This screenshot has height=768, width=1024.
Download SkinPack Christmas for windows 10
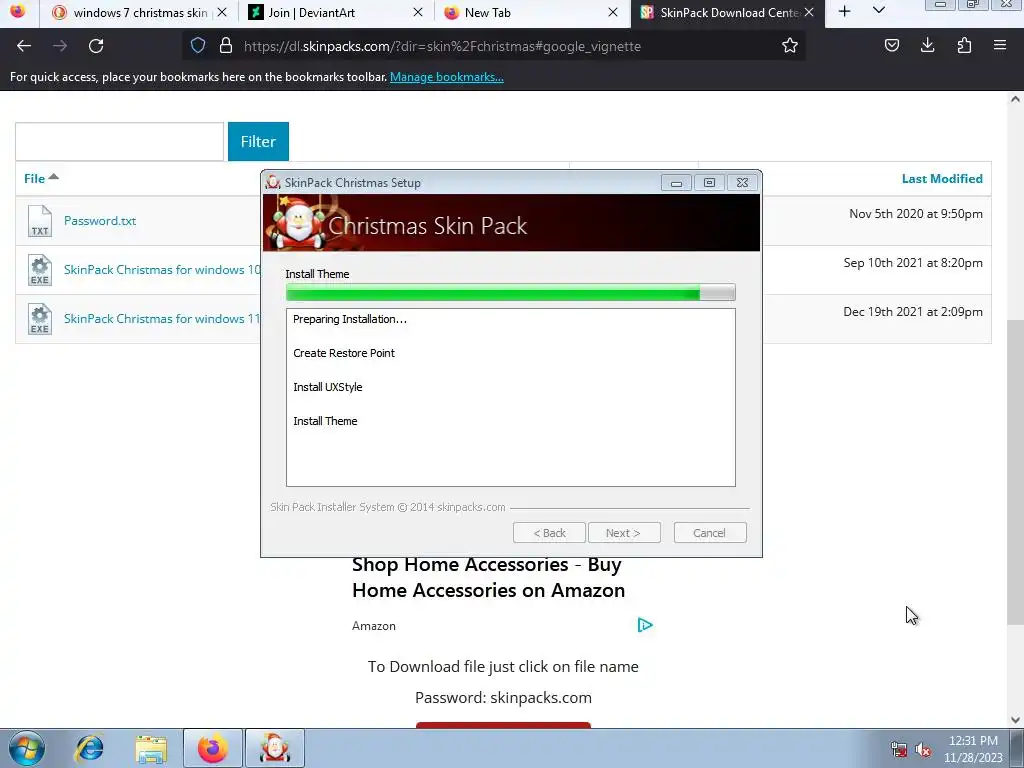pos(162,270)
